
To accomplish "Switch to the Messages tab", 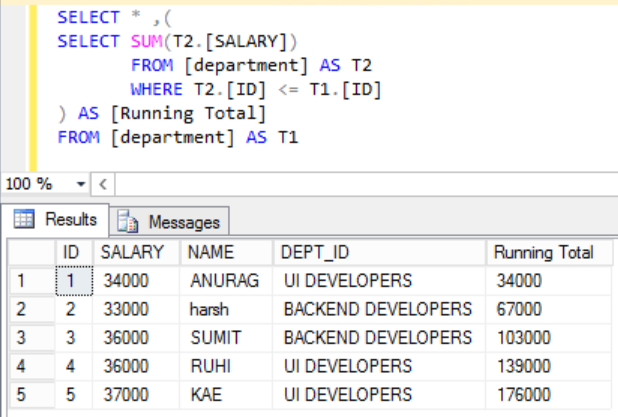I will point(169,222).
